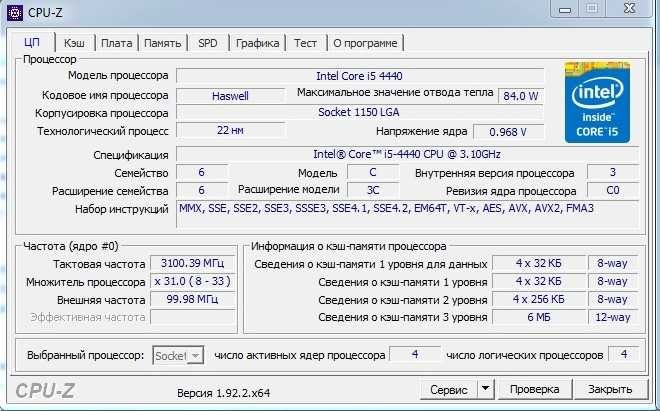This screenshot has height=411, width=660.
Task: Click the Закрыть button
Action: [x=610, y=390]
